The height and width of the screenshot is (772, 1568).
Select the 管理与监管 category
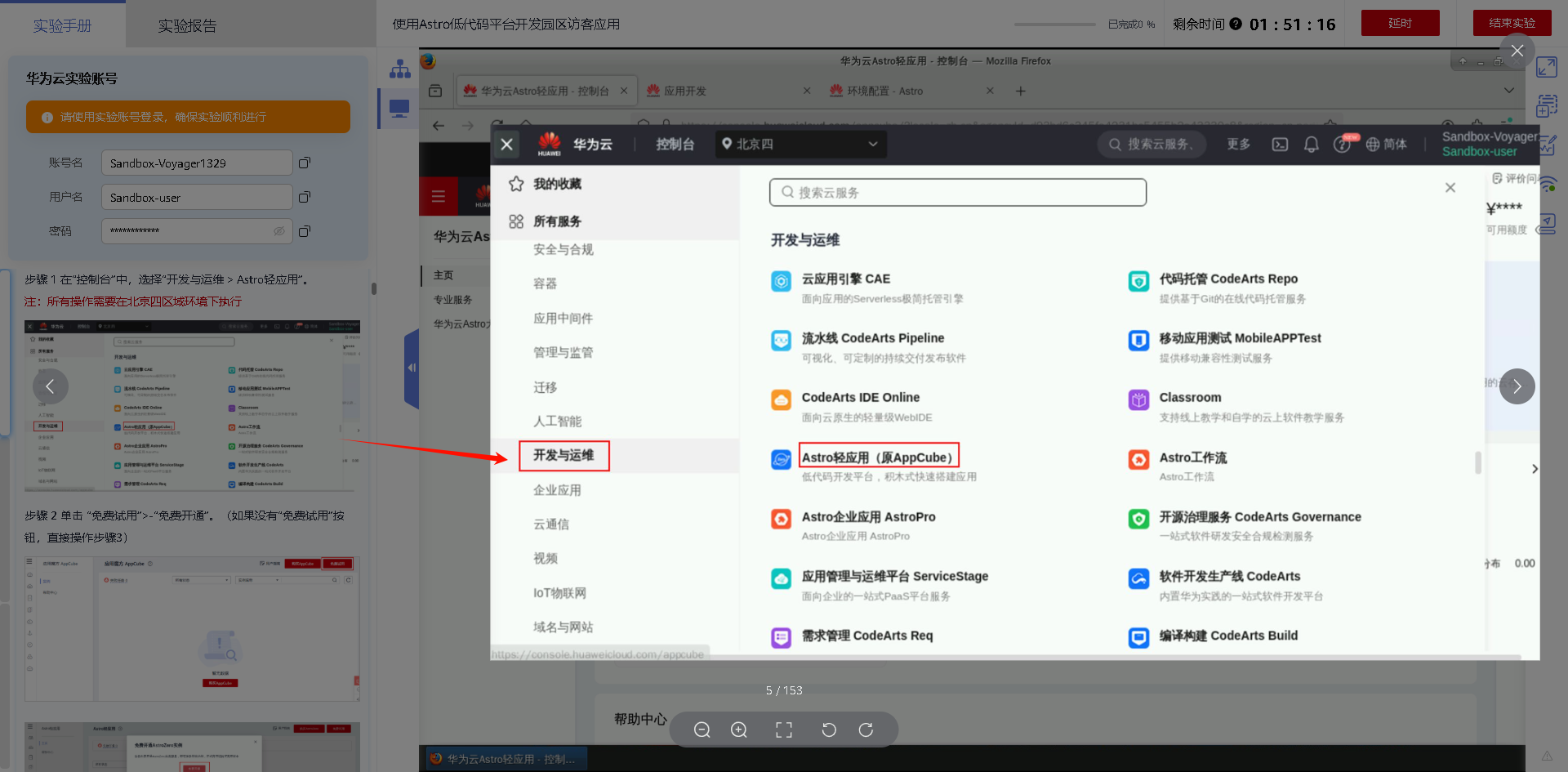563,353
